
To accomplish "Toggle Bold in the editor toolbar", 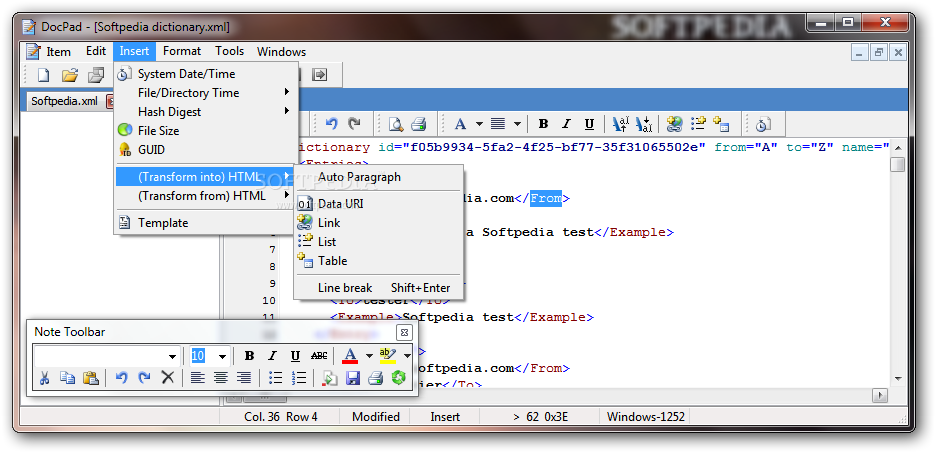I will [543, 124].
